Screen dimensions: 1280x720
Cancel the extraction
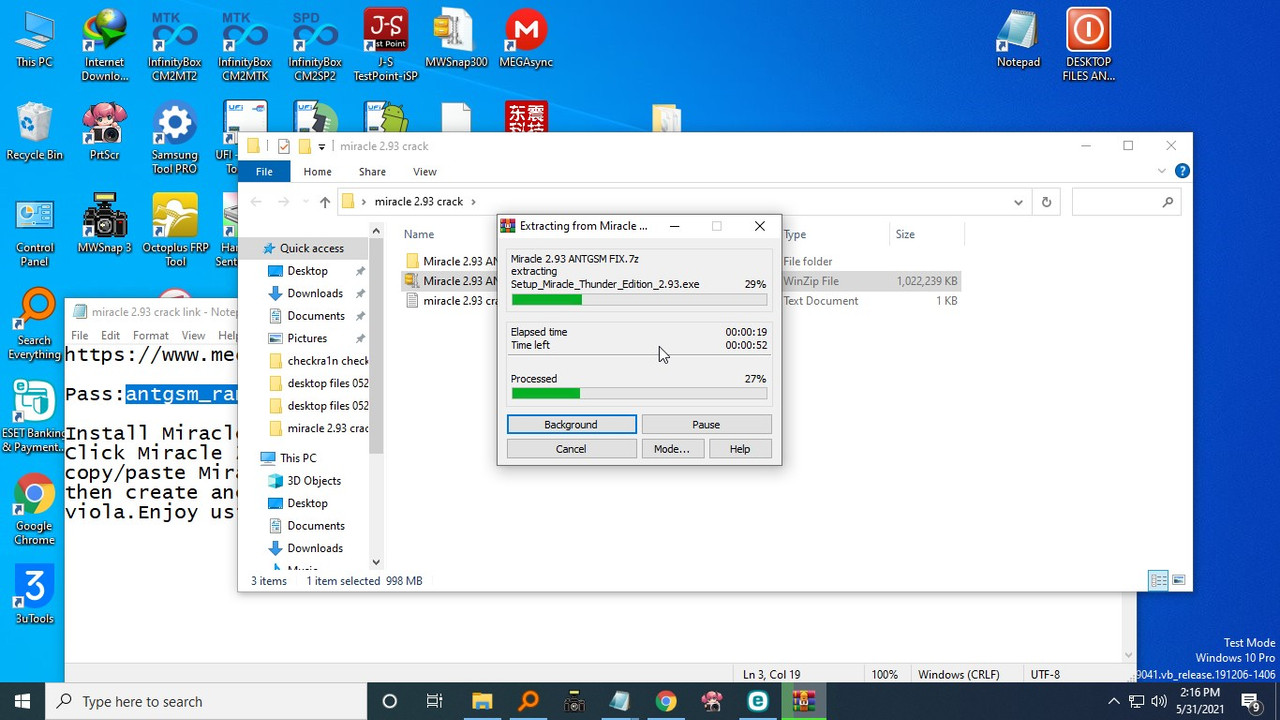[571, 449]
